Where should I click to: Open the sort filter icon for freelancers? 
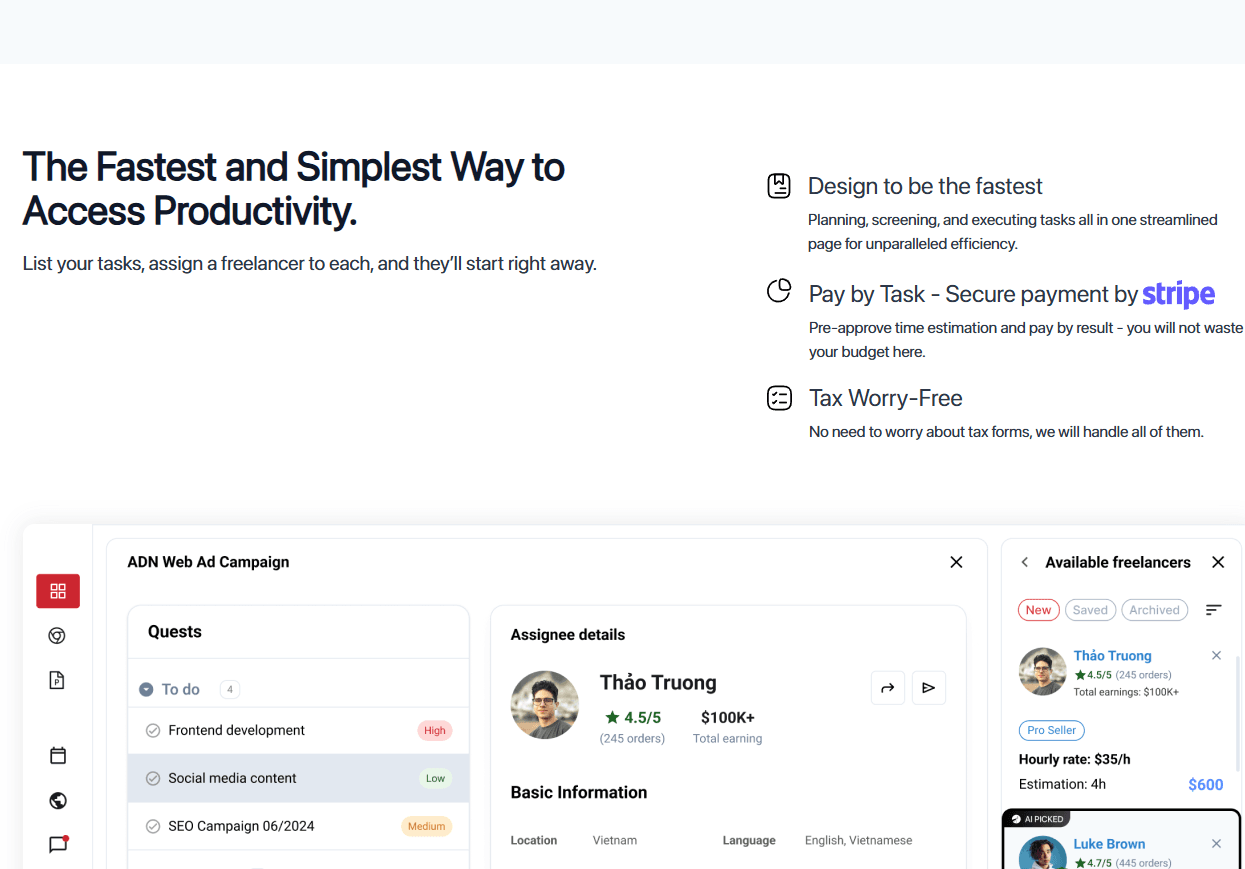[x=1213, y=610]
